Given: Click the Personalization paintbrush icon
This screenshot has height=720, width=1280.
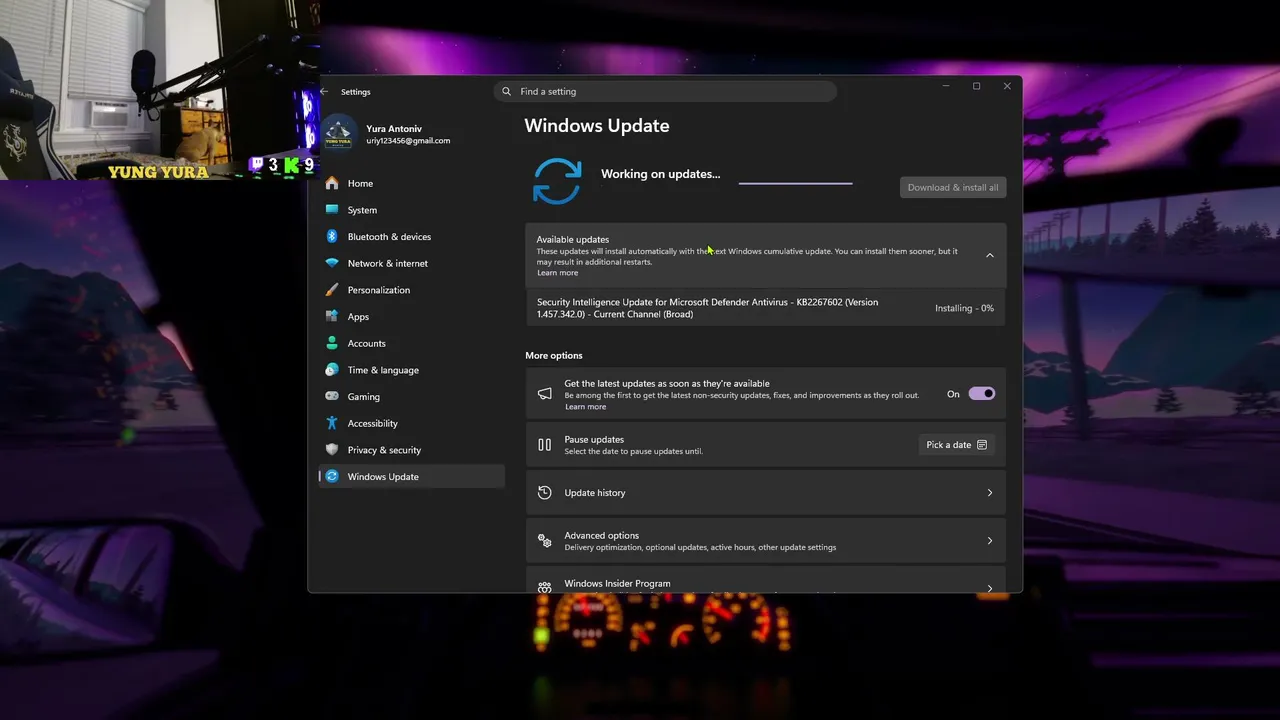Looking at the screenshot, I should point(332,290).
